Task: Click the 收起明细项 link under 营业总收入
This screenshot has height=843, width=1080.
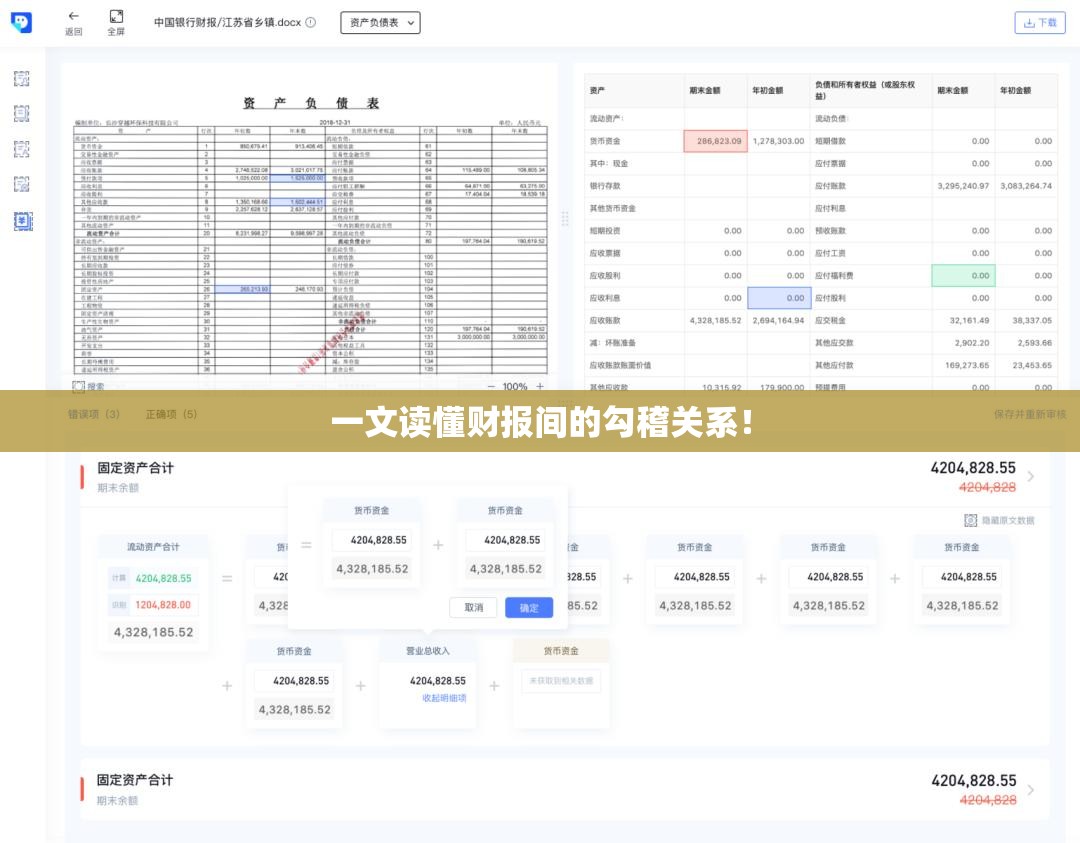Action: (x=444, y=698)
